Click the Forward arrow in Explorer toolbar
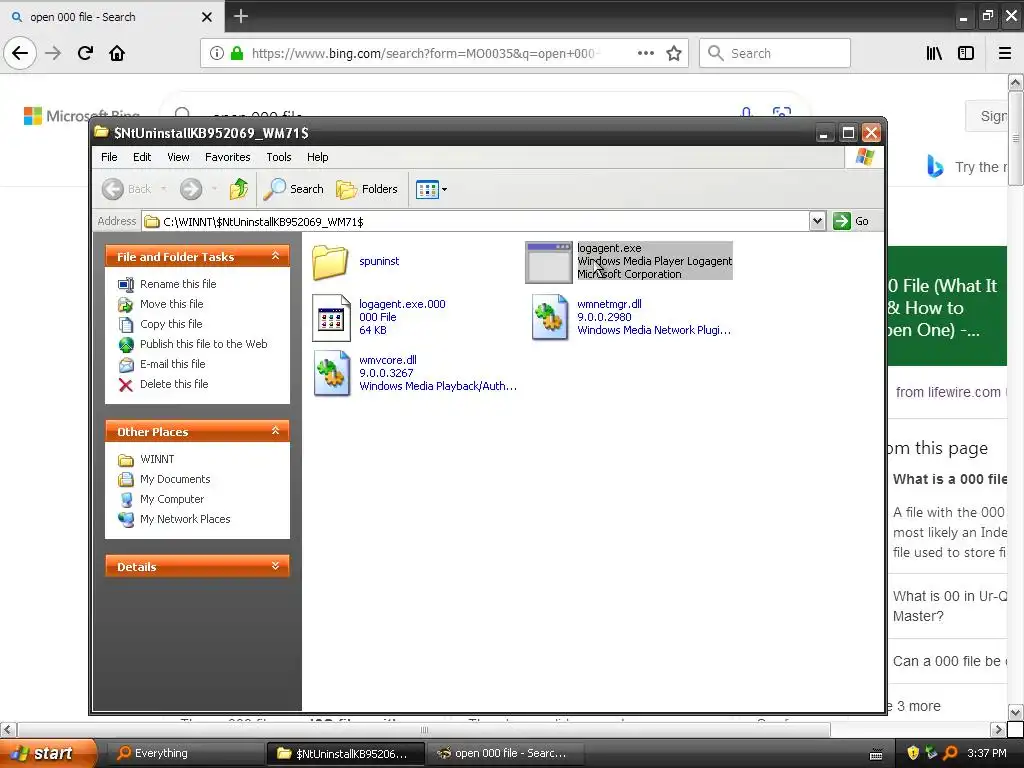Viewport: 1024px width, 768px height. pos(191,189)
